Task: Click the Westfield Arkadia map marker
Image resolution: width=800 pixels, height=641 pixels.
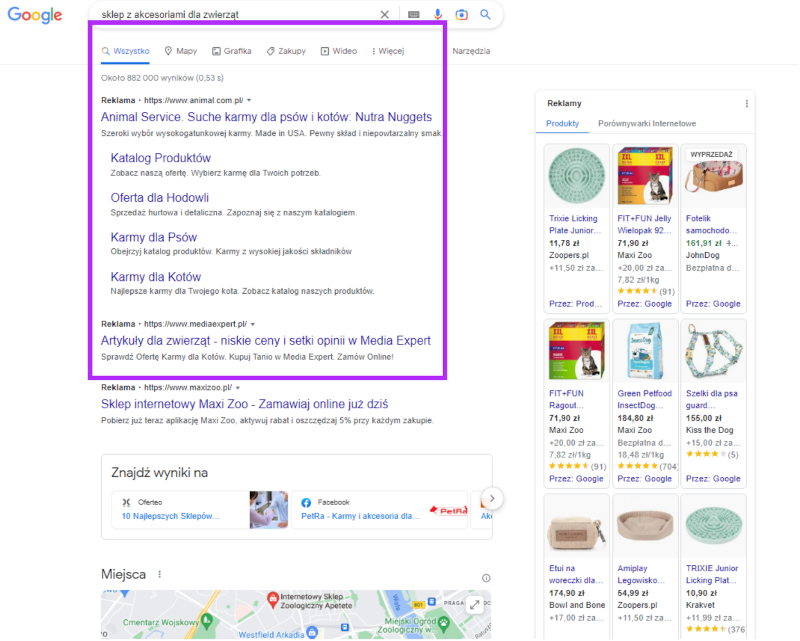Action: 312,633
